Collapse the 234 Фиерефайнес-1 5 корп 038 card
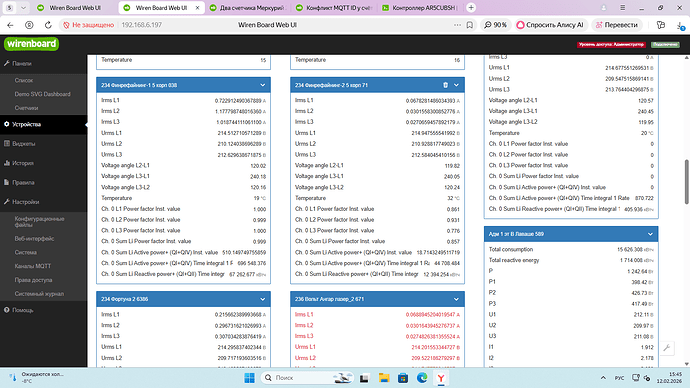Screen dimensions: 690x388 coord(263,85)
